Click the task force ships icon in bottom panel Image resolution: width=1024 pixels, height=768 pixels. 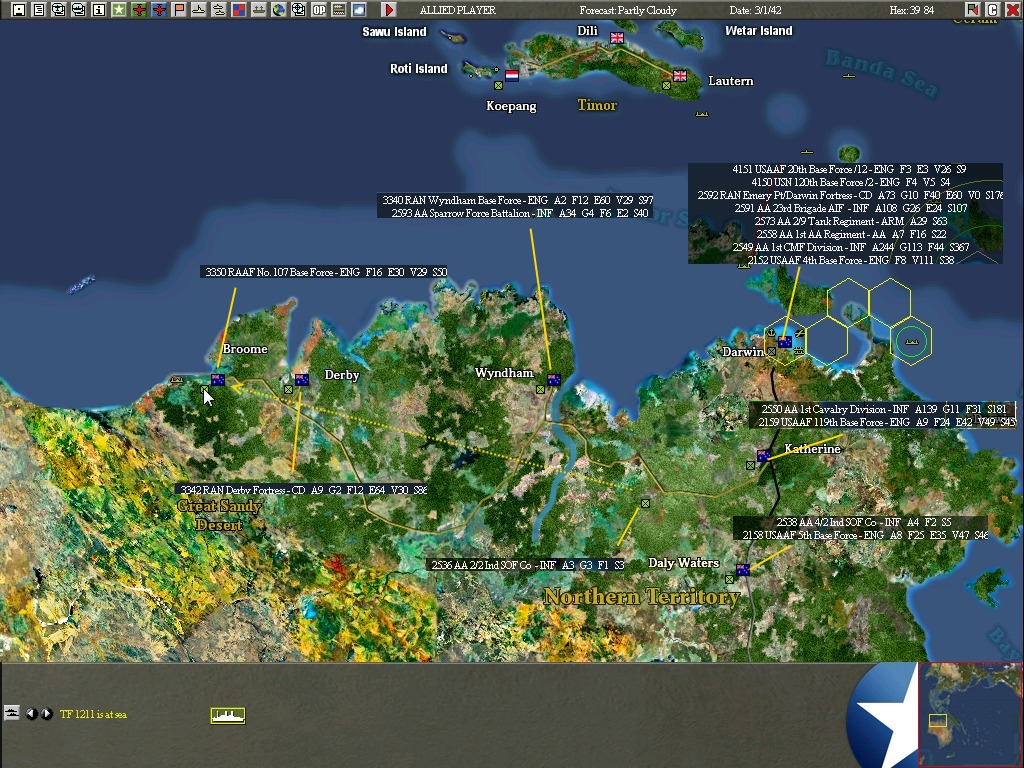(x=12, y=712)
